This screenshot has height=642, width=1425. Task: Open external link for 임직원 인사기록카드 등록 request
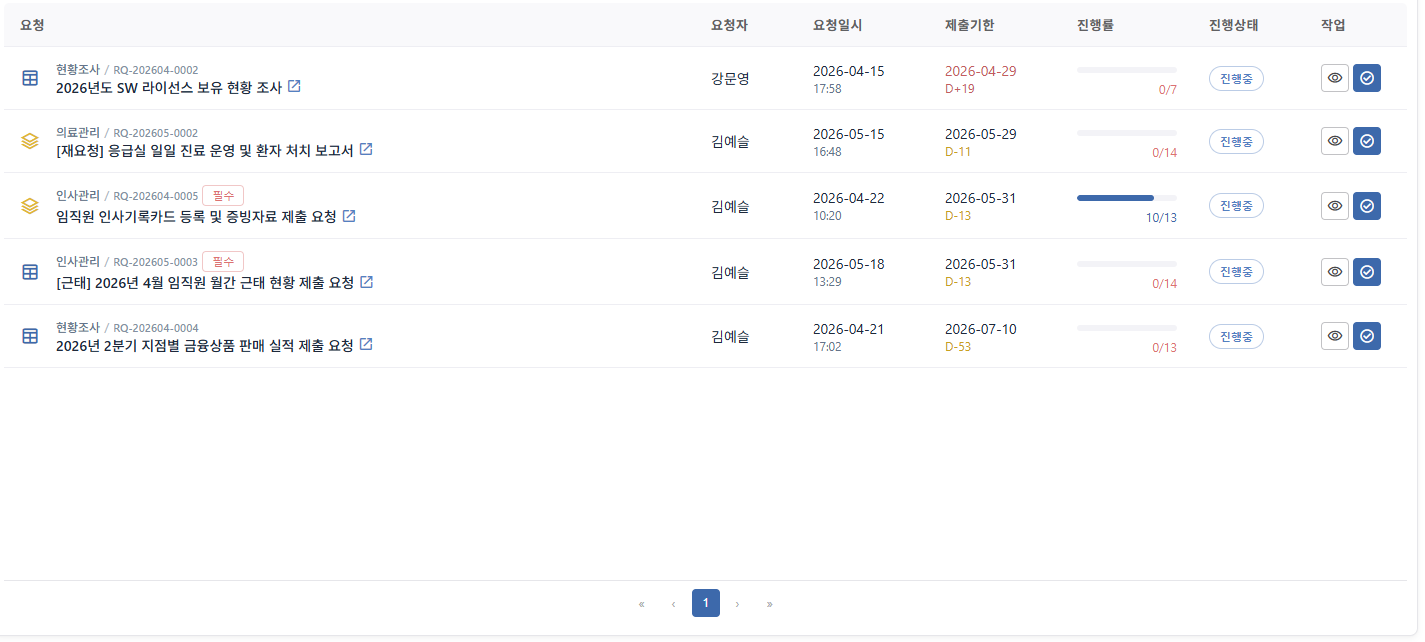[349, 216]
